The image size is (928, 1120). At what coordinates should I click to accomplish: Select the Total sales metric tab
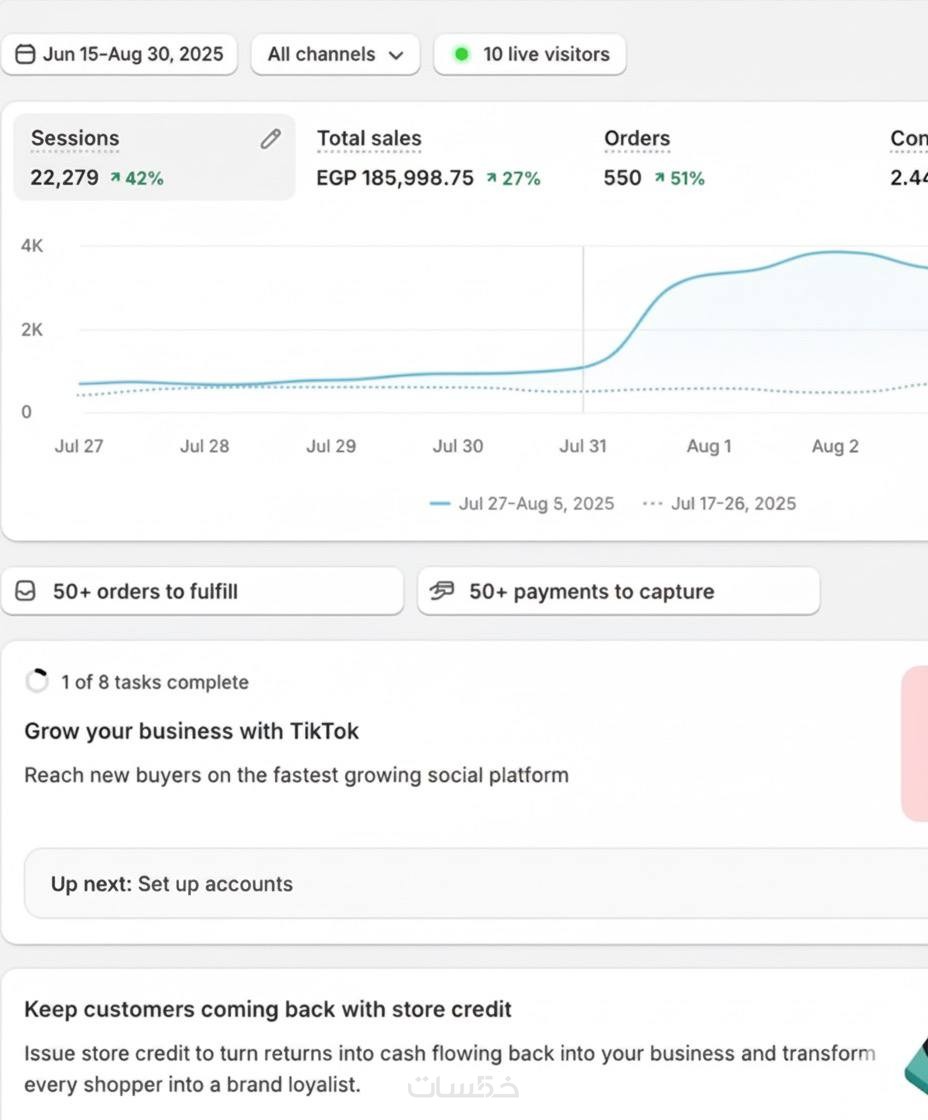[428, 157]
